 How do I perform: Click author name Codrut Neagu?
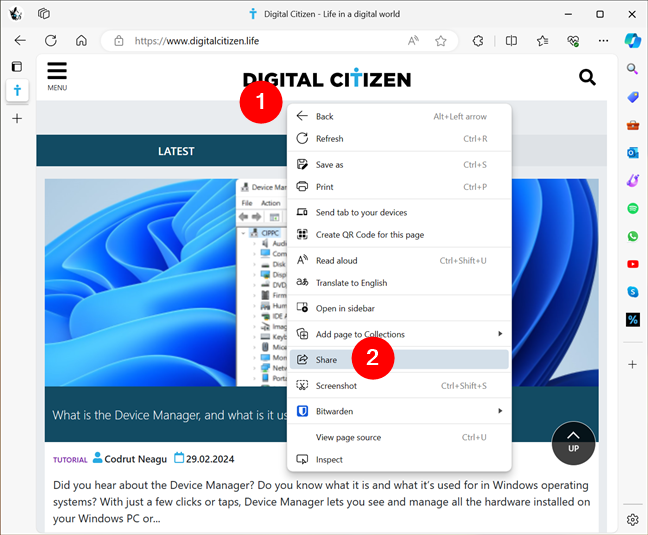click(136, 459)
